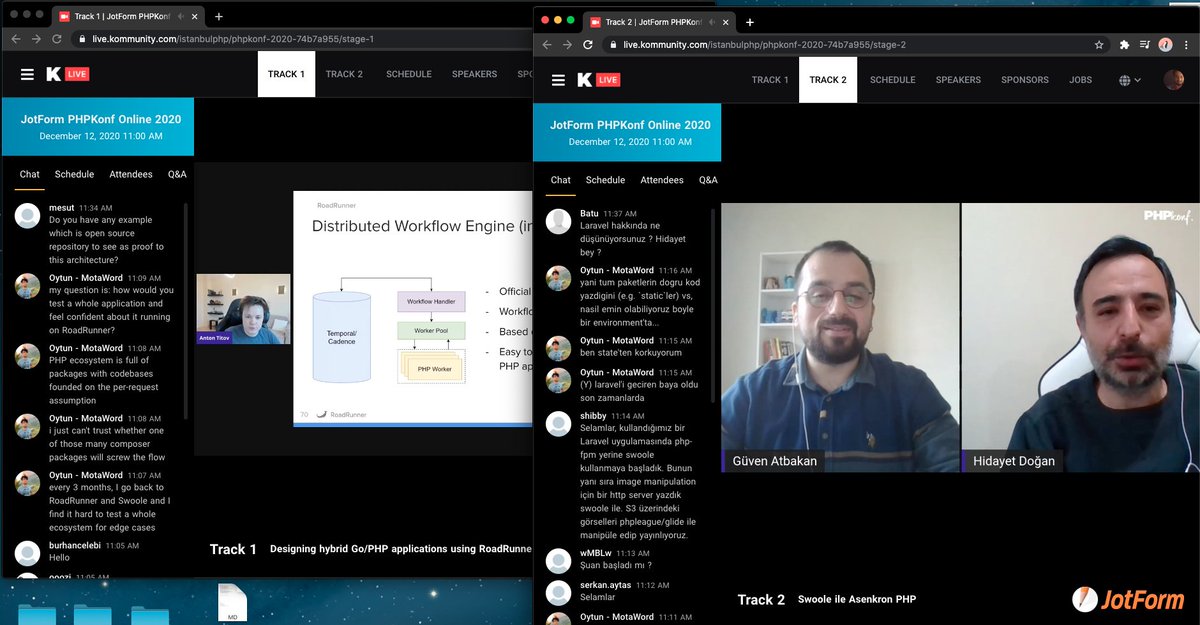Screen dimensions: 1200x625
Task: Open SCHEDULE in Track 2 window navigation
Action: tap(892, 80)
